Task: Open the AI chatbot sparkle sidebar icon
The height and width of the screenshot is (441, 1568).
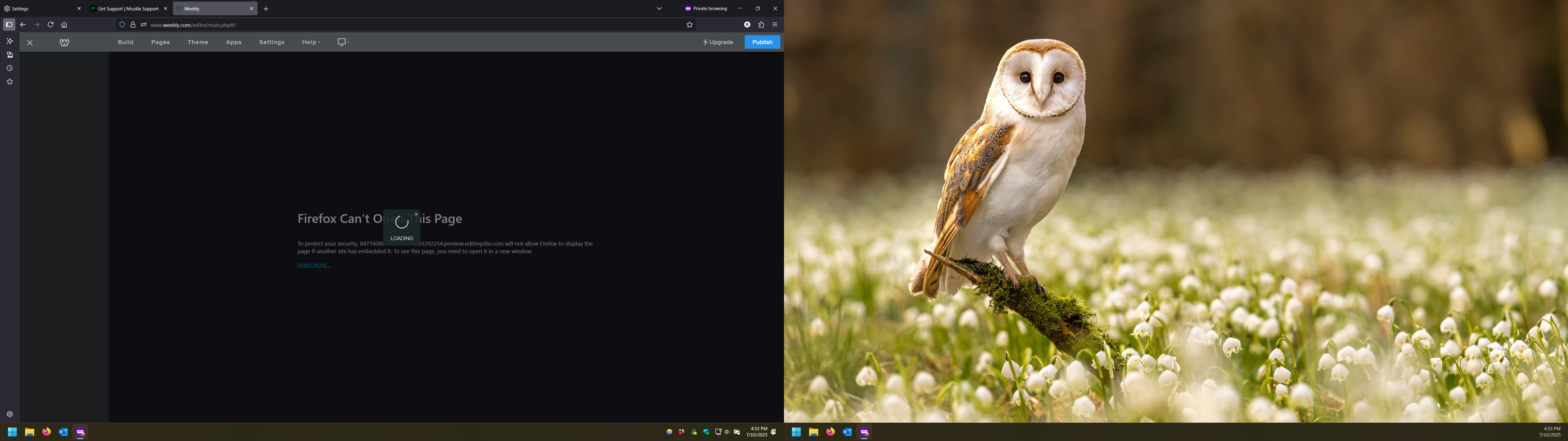Action: (x=10, y=41)
